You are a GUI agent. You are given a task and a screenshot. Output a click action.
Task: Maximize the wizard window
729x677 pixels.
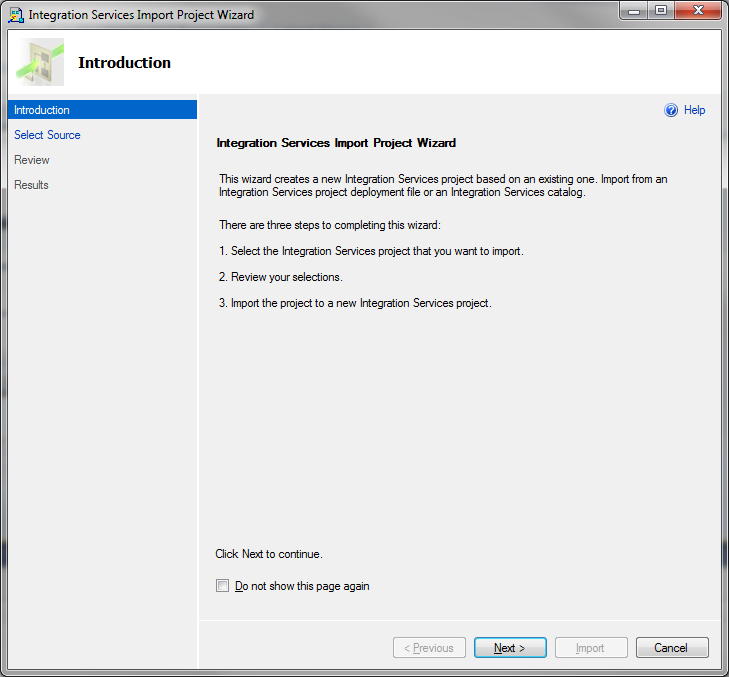tap(661, 11)
